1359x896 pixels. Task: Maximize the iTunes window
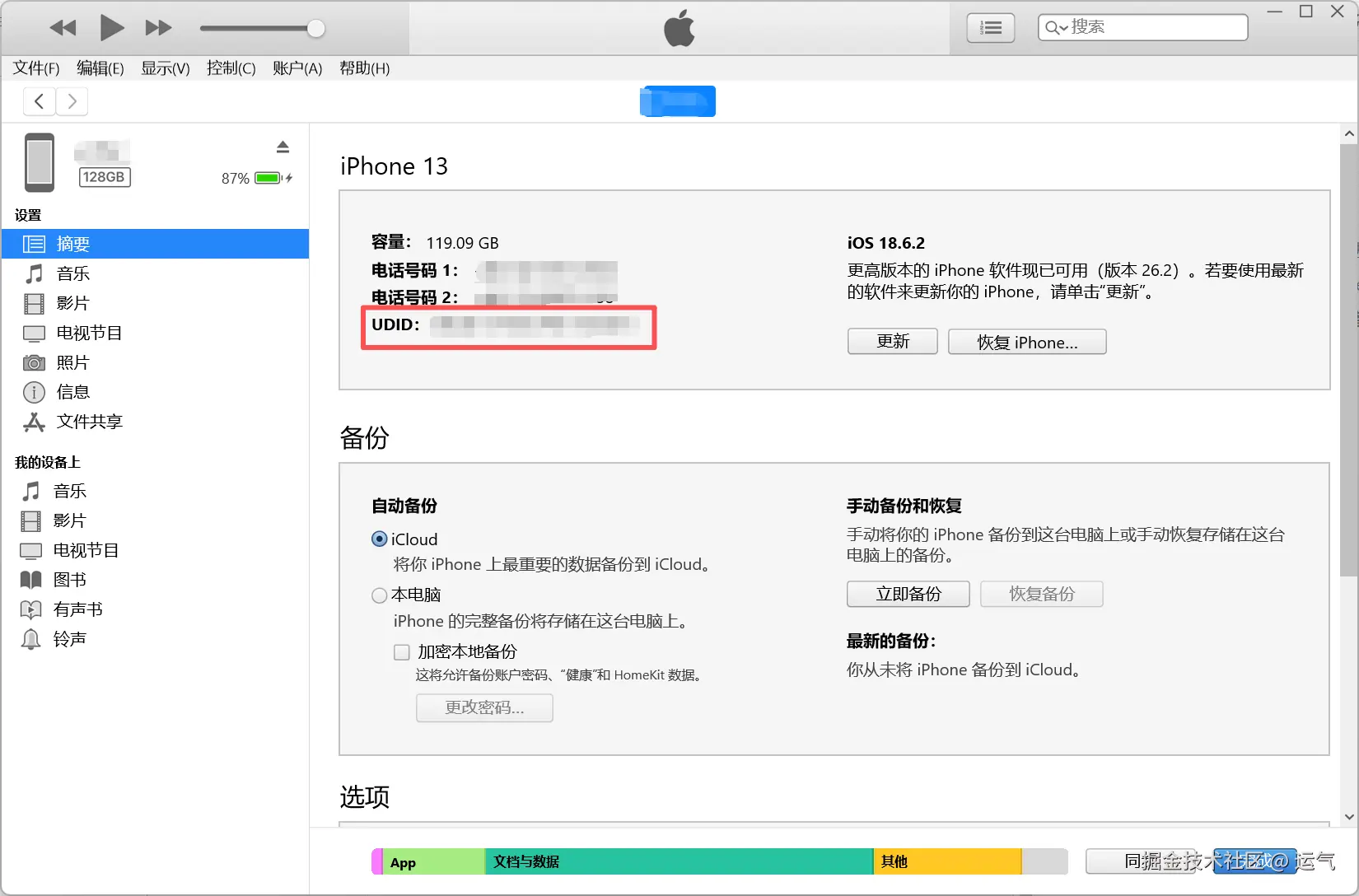pos(1306,11)
